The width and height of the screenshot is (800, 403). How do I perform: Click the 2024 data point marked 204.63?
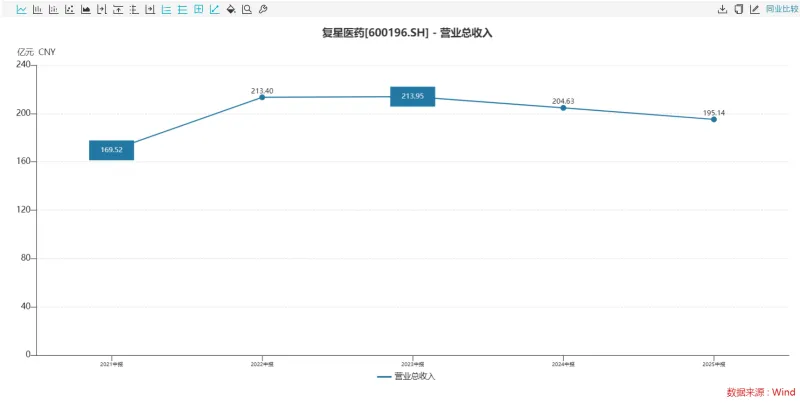[563, 108]
